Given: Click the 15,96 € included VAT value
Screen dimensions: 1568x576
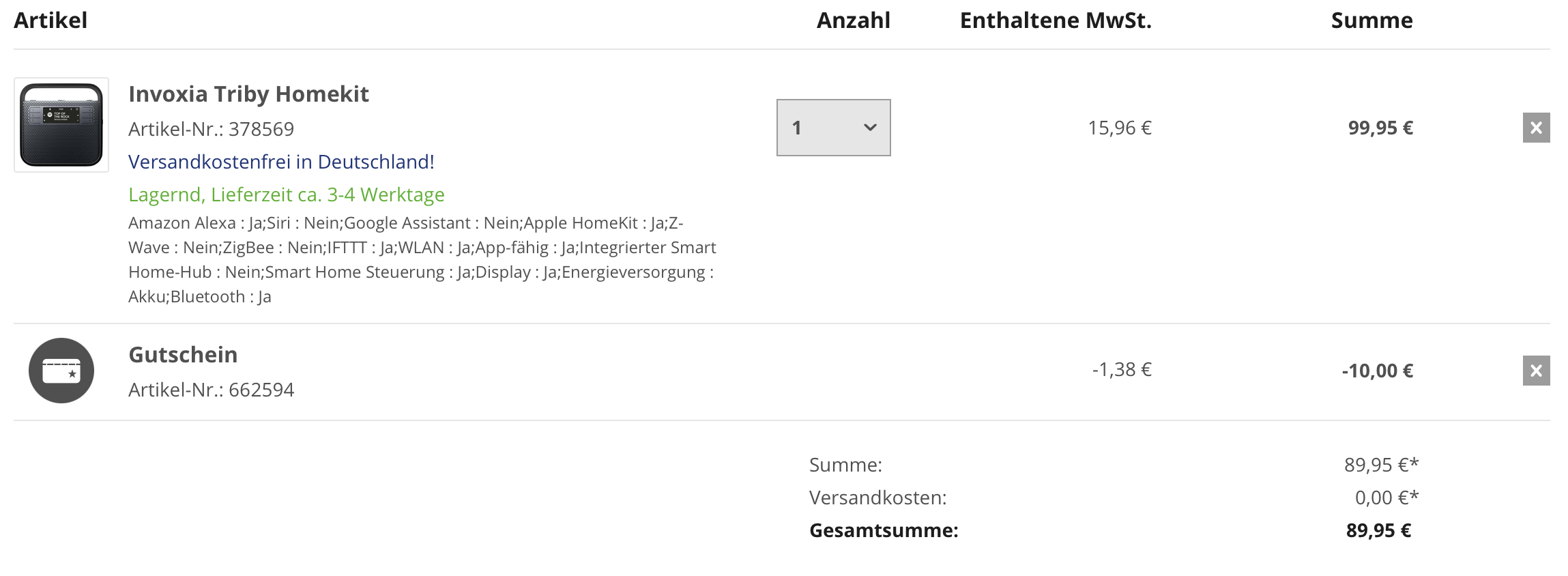Looking at the screenshot, I should coord(1119,128).
